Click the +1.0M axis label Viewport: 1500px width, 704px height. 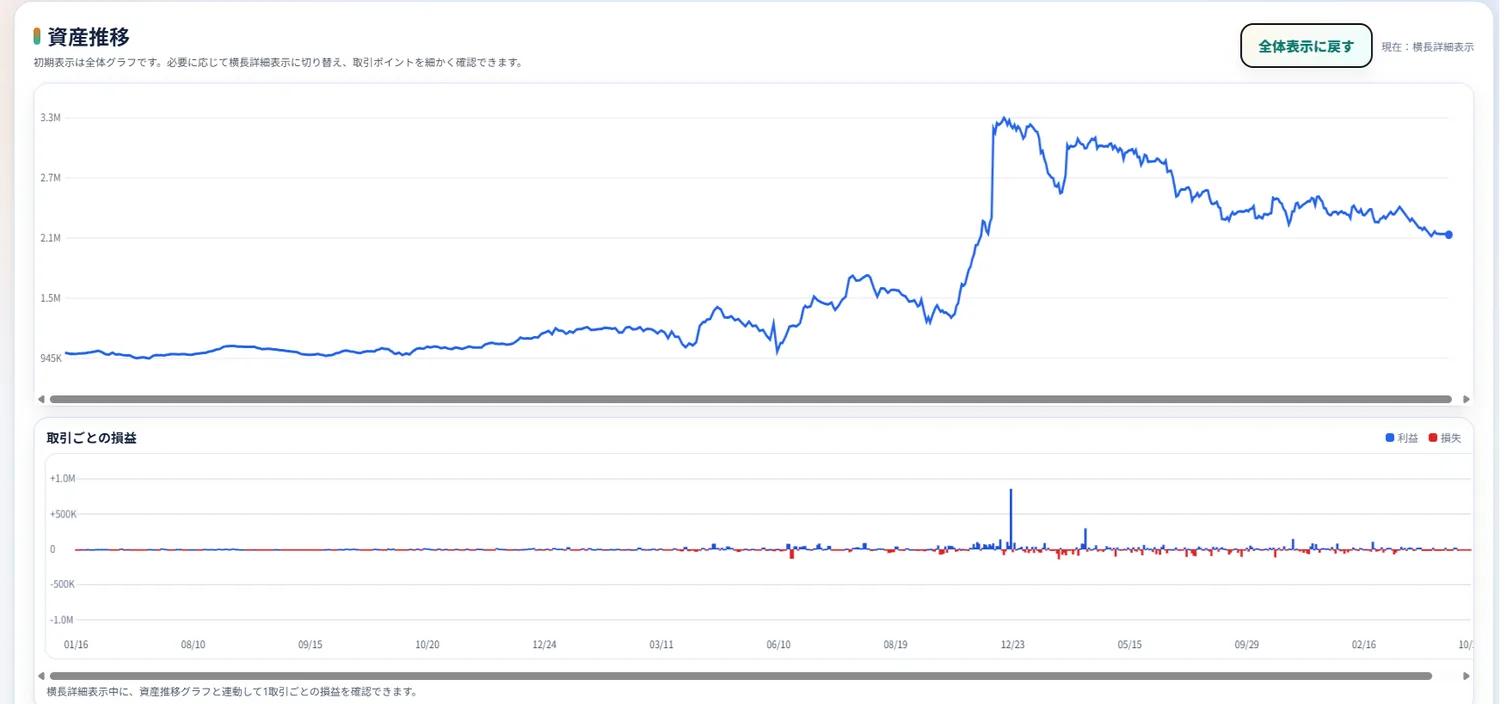[62, 479]
